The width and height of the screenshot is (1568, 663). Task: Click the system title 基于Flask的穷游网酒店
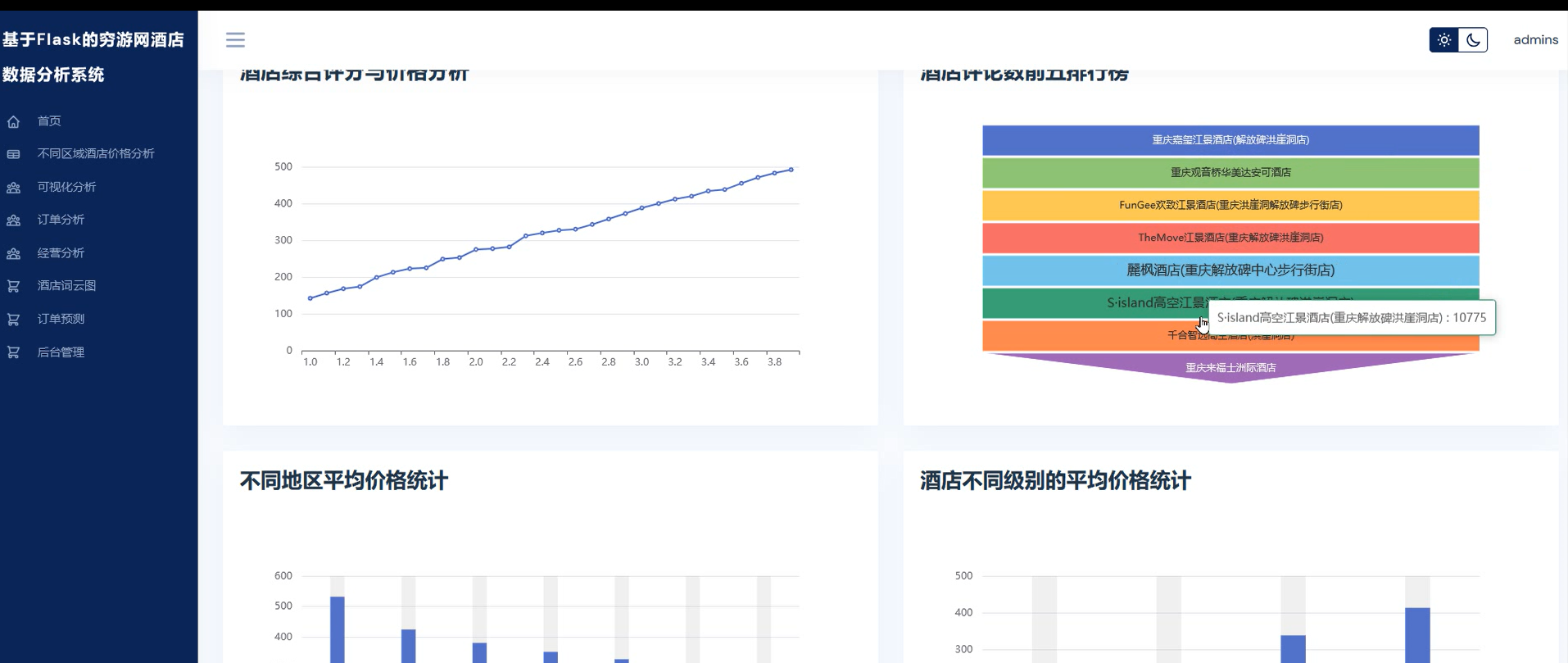[x=93, y=39]
